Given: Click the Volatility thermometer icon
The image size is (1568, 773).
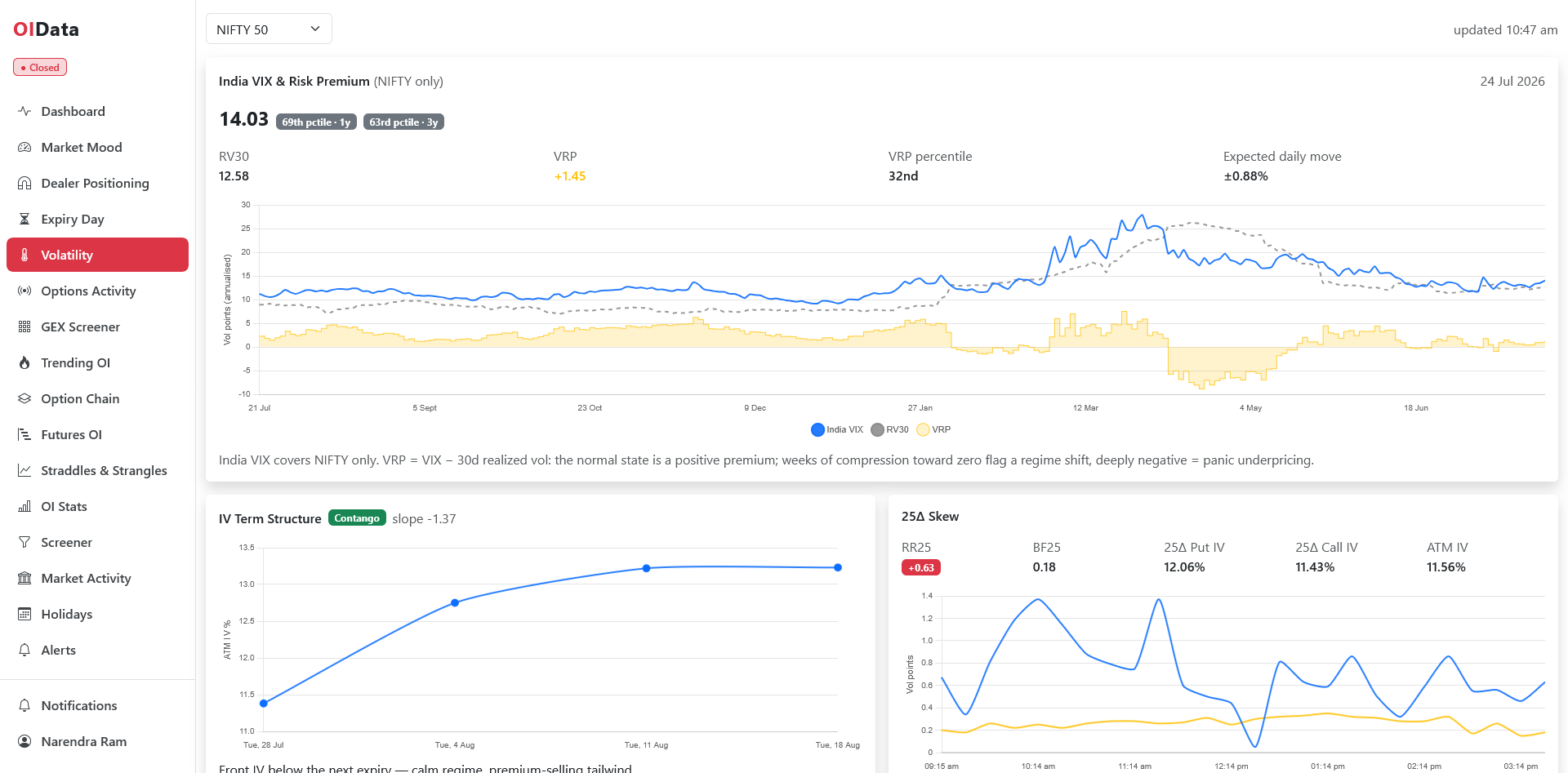Looking at the screenshot, I should pos(24,255).
